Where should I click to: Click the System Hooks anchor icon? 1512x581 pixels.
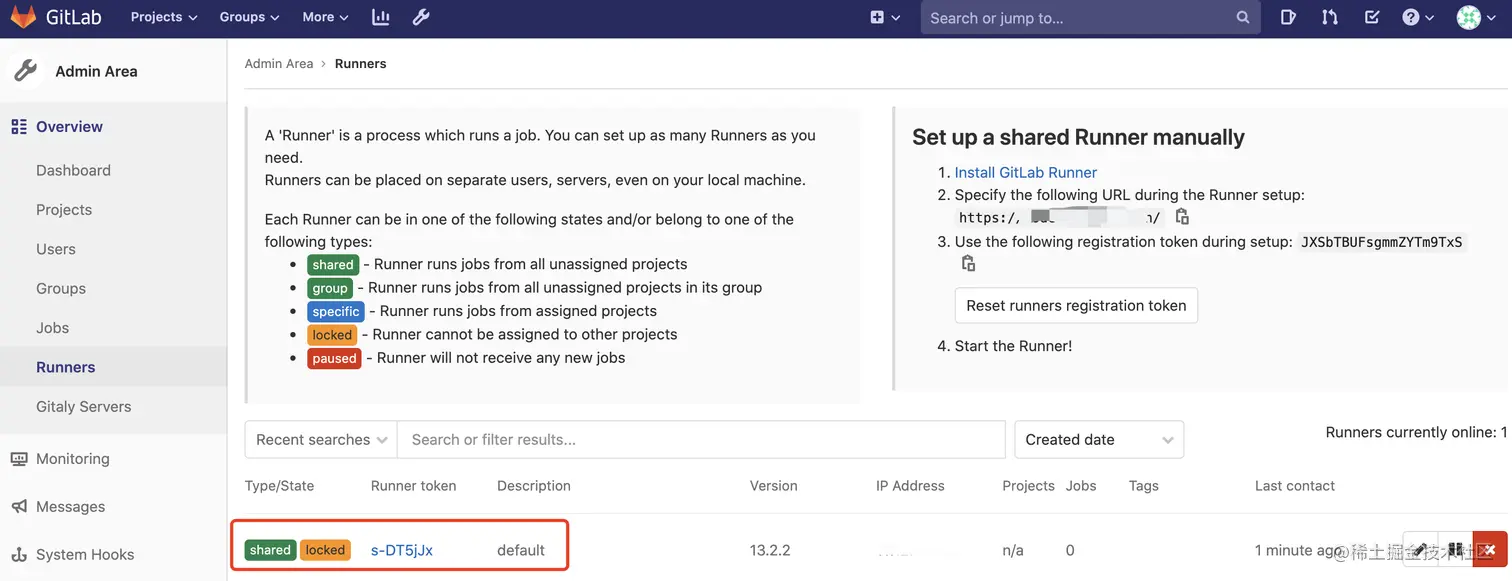tap(19, 555)
